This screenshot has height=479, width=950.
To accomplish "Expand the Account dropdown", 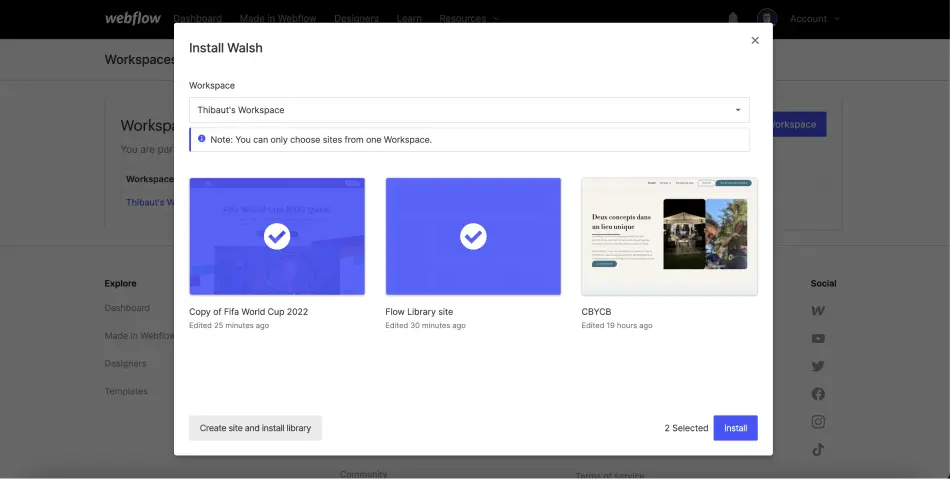I will pyautogui.click(x=815, y=19).
